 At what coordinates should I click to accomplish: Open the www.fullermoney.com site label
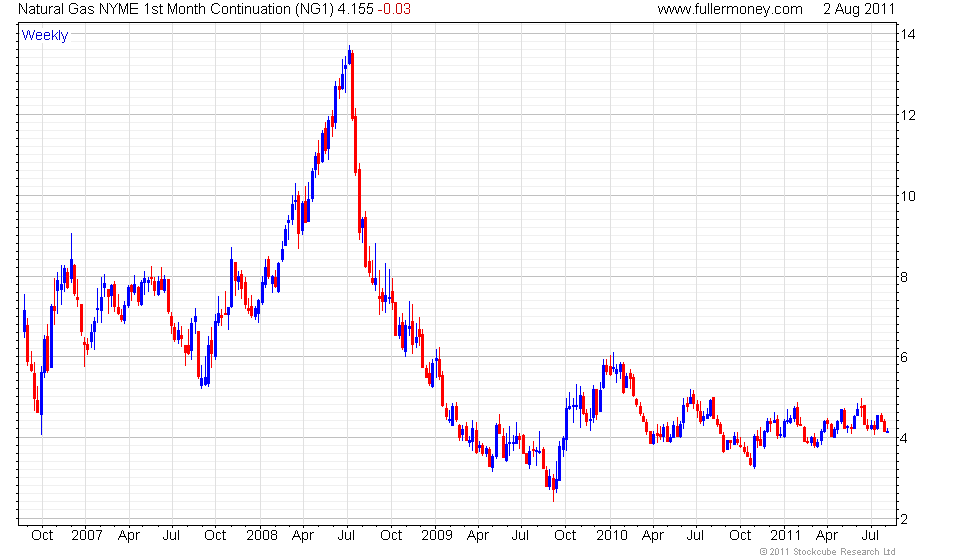click(730, 9)
